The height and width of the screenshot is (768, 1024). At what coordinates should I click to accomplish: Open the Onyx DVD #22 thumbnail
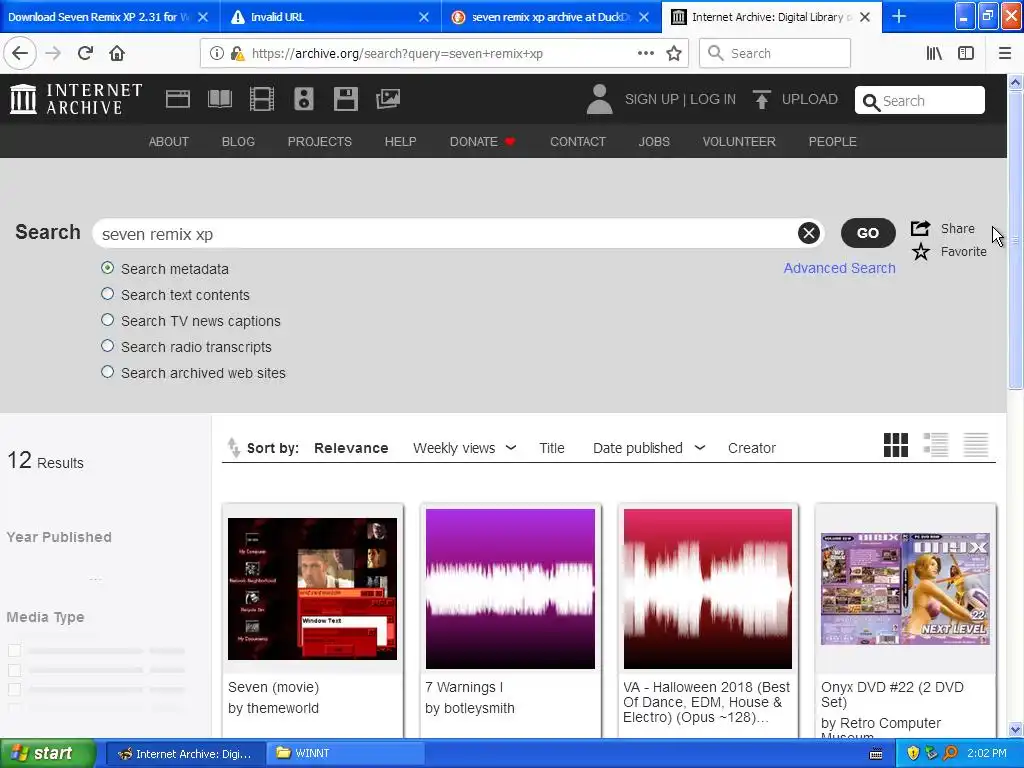[905, 589]
